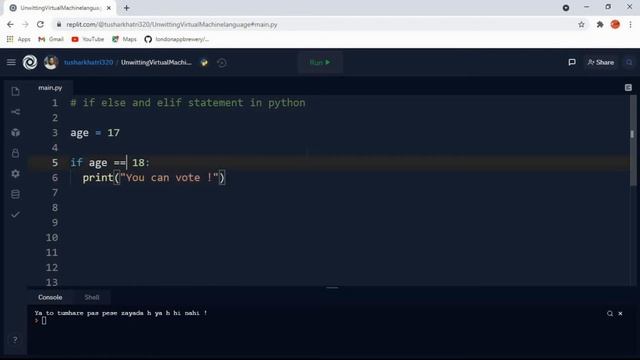640x360 pixels.
Task: Clear console with the X icon
Action: pyautogui.click(x=620, y=313)
